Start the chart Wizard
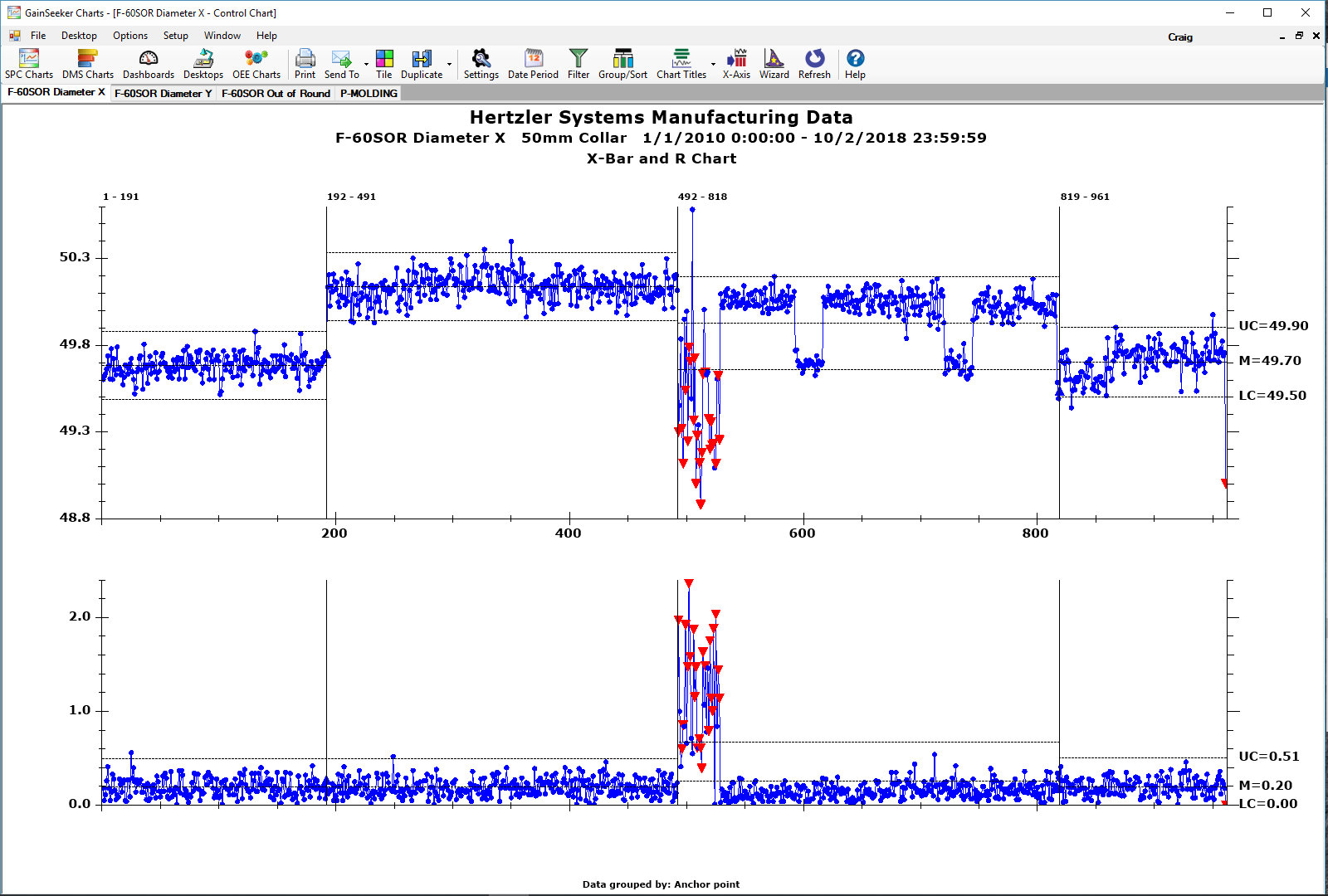Image resolution: width=1328 pixels, height=896 pixels. click(774, 64)
